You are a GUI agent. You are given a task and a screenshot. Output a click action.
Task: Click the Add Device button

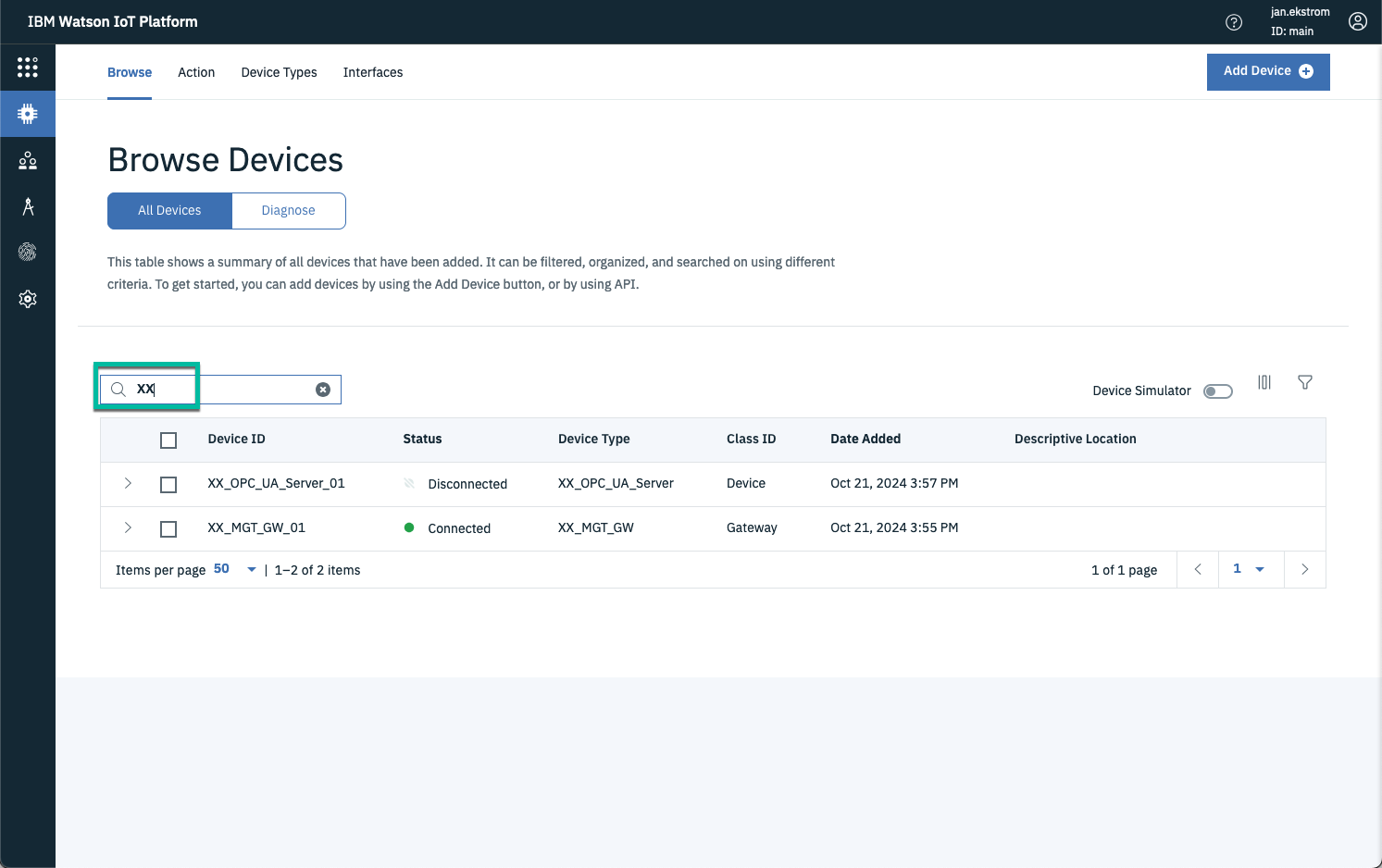point(1268,72)
